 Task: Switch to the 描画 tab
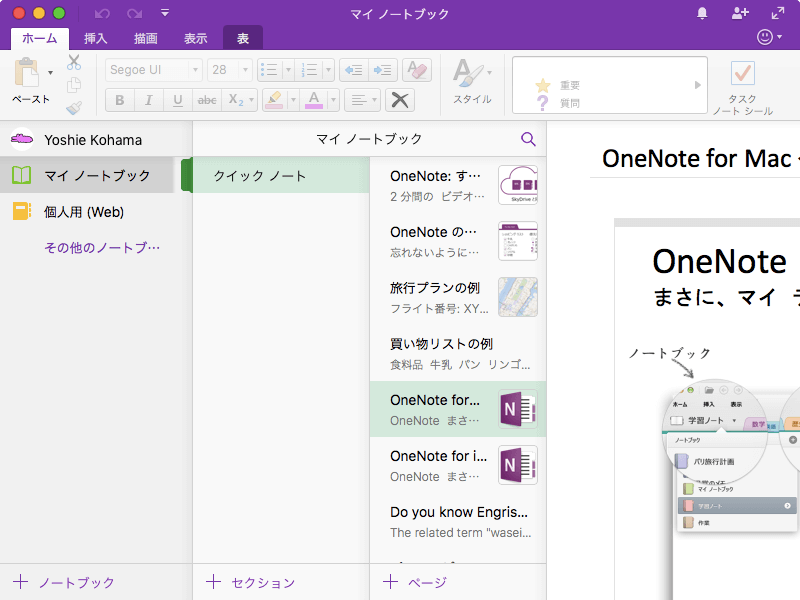point(145,38)
